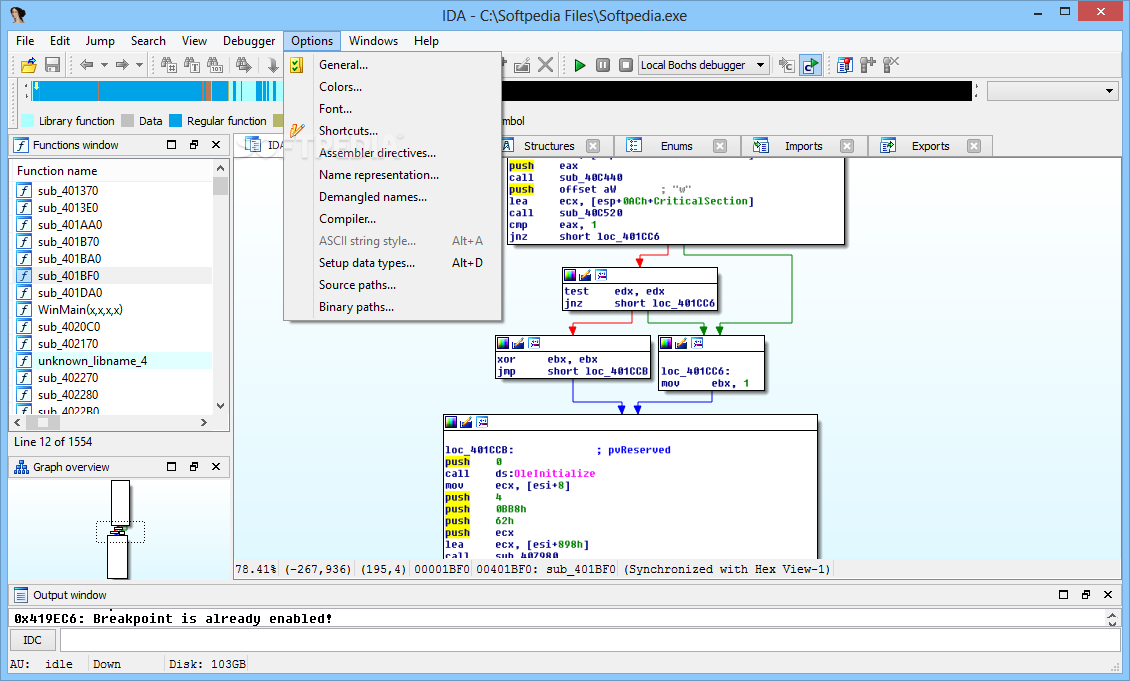Click the Functions list vertical scrollbar
The width and height of the screenshot is (1130, 681).
(x=221, y=287)
